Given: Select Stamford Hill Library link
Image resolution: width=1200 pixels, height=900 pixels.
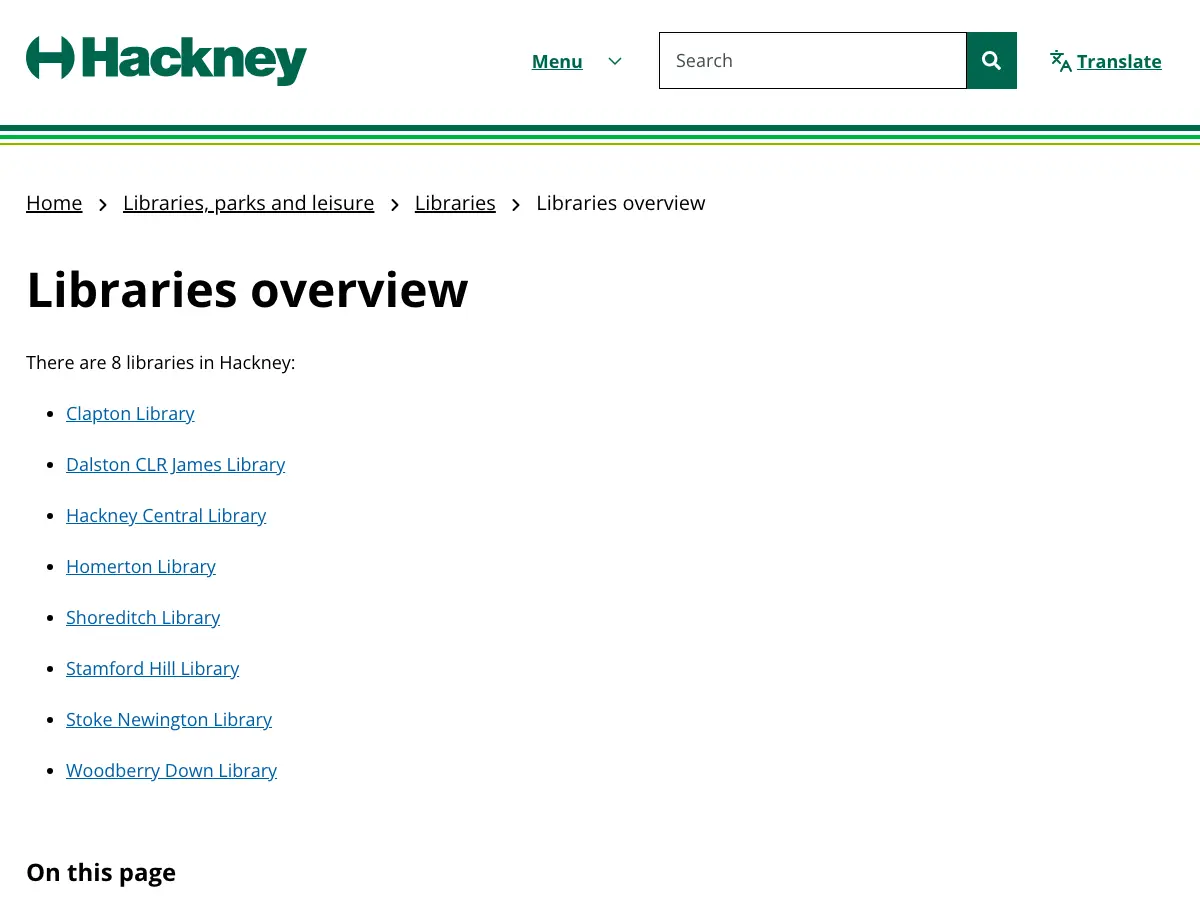Looking at the screenshot, I should click(x=153, y=668).
